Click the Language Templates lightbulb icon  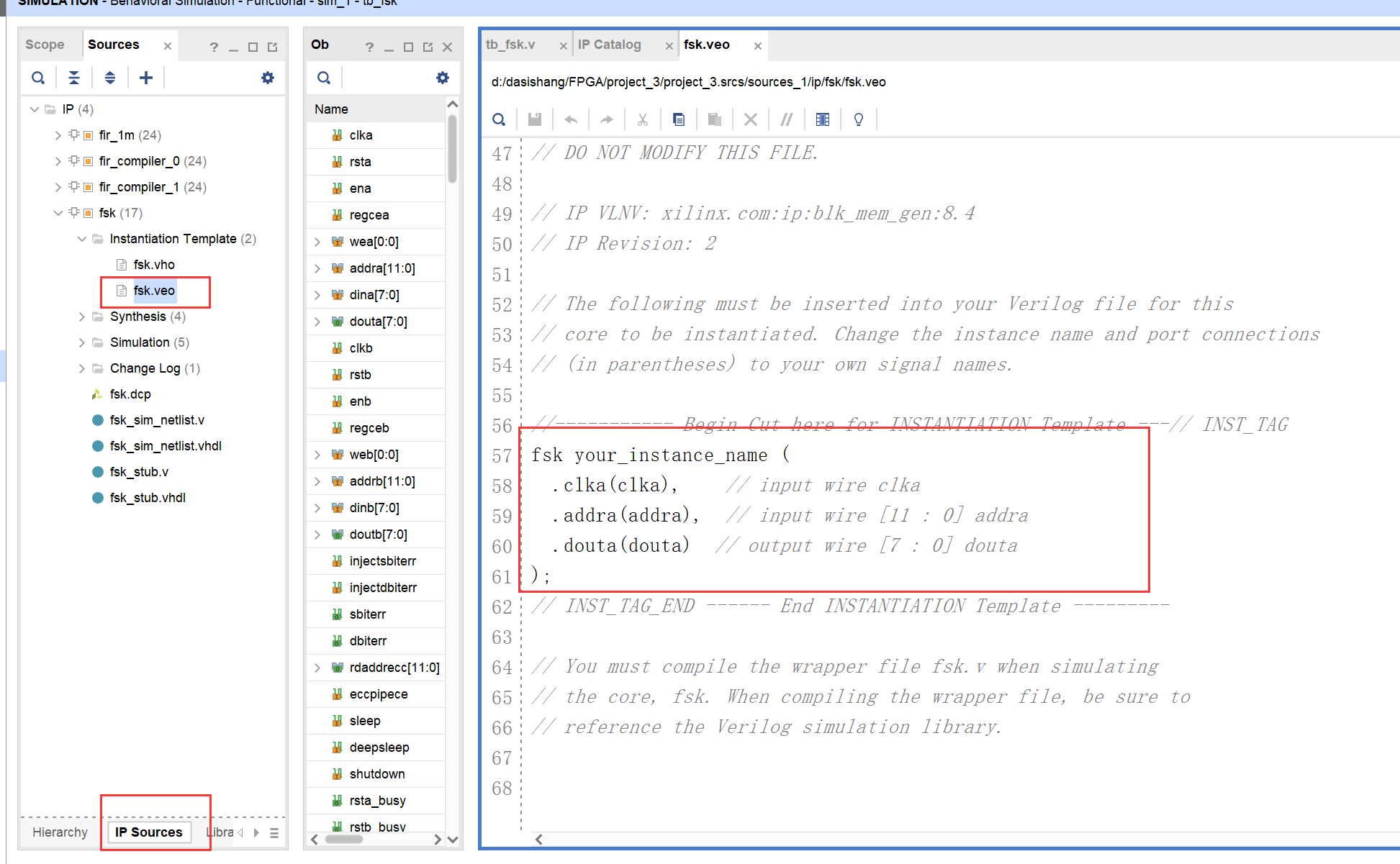click(x=858, y=119)
